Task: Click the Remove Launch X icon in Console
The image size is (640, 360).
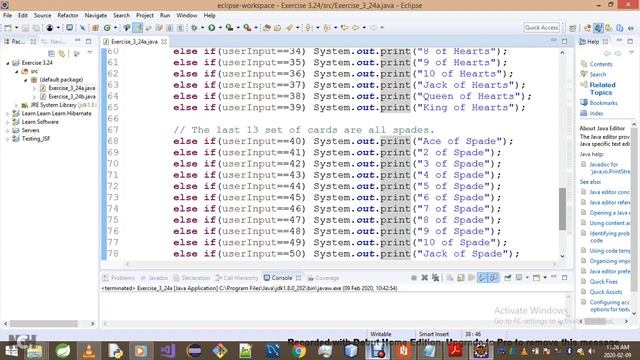Action: [425, 278]
